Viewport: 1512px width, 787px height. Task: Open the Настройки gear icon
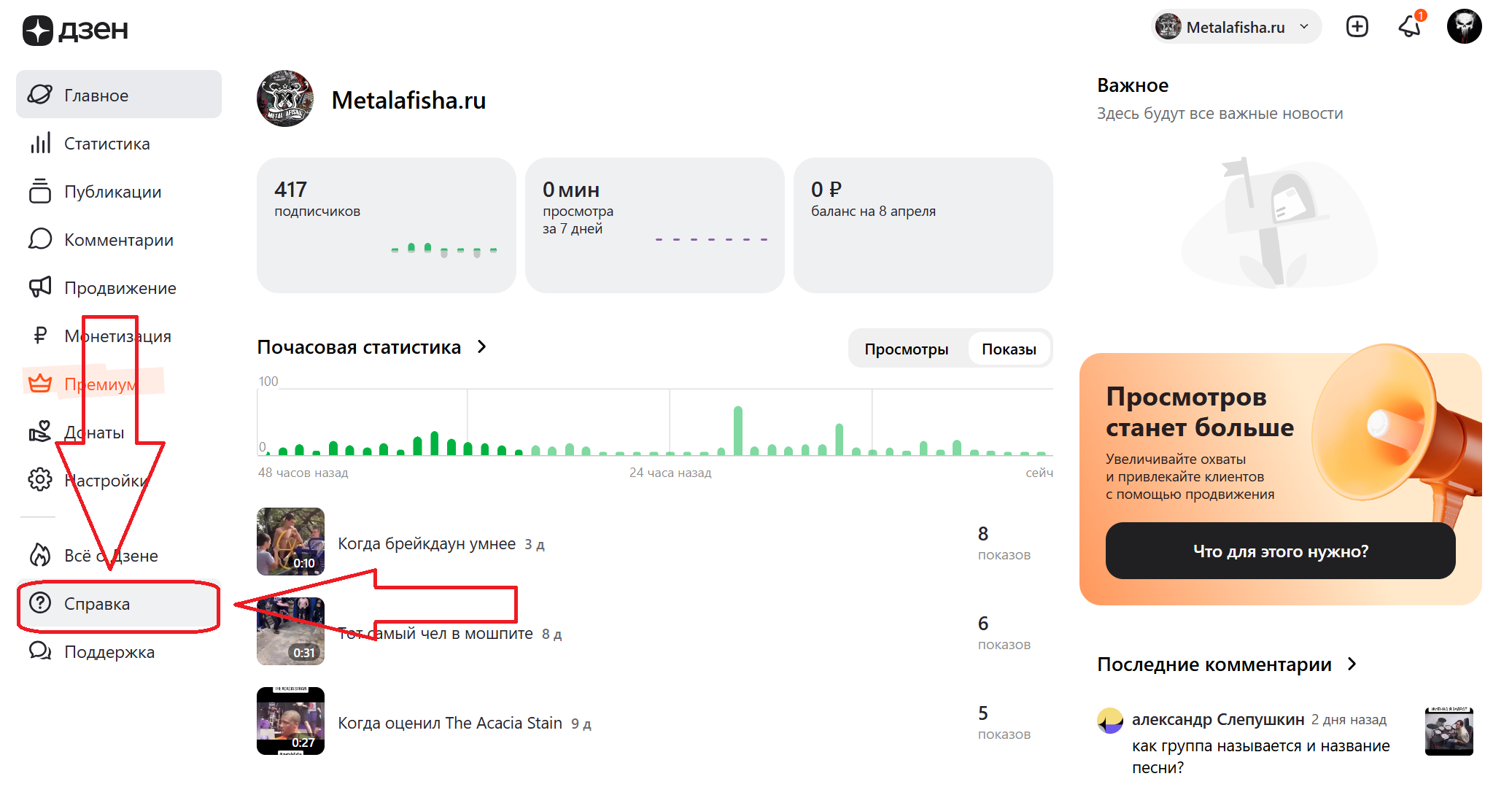(x=40, y=480)
